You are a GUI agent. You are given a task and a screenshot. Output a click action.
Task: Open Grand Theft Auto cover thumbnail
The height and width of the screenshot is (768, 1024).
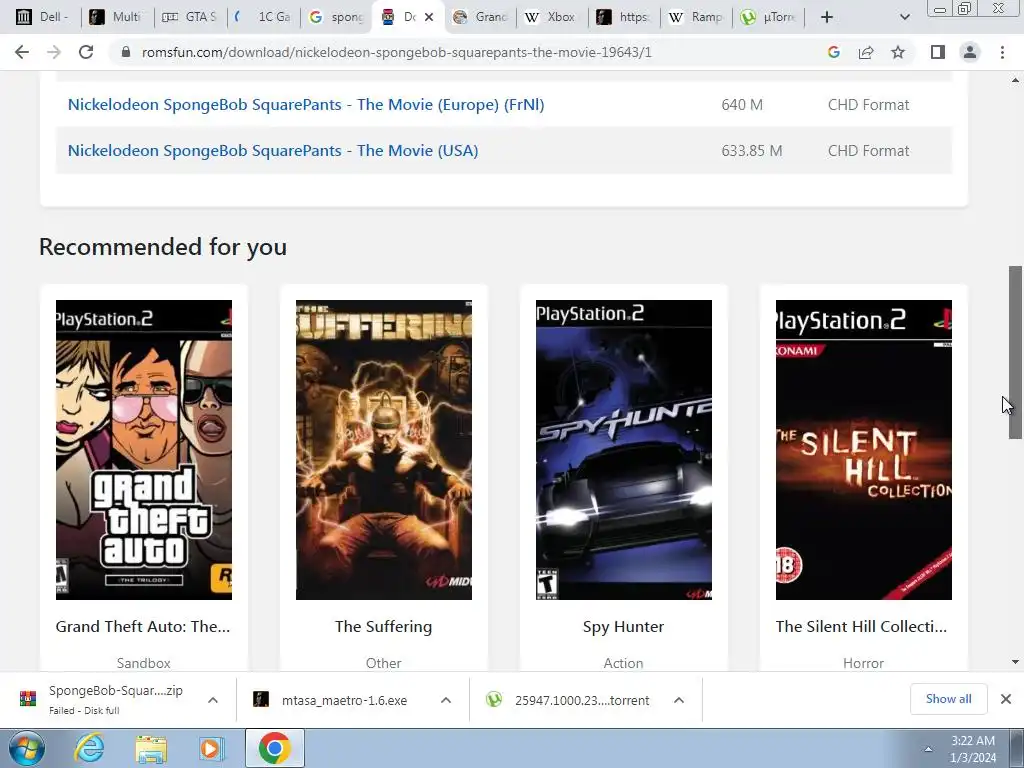pos(144,449)
